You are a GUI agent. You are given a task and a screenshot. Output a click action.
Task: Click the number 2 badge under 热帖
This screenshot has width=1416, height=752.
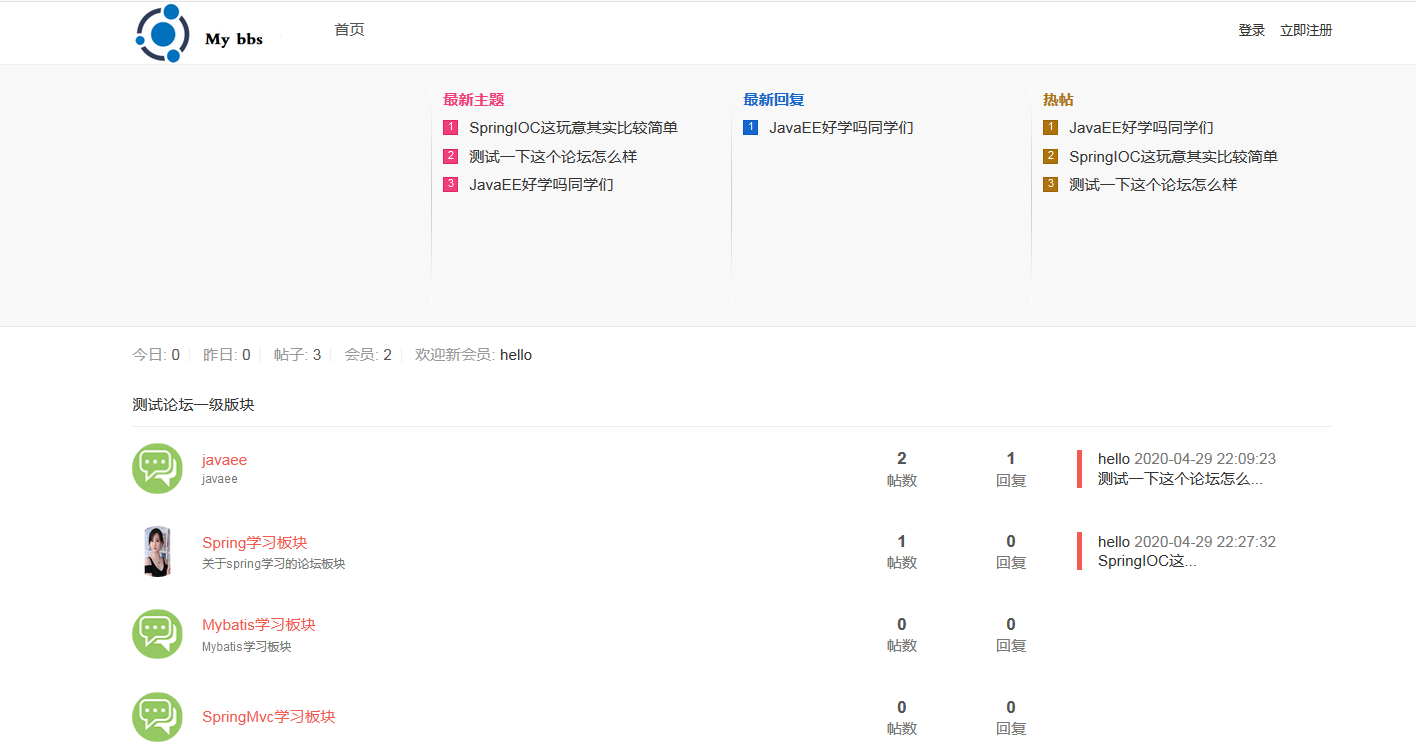tap(1050, 156)
